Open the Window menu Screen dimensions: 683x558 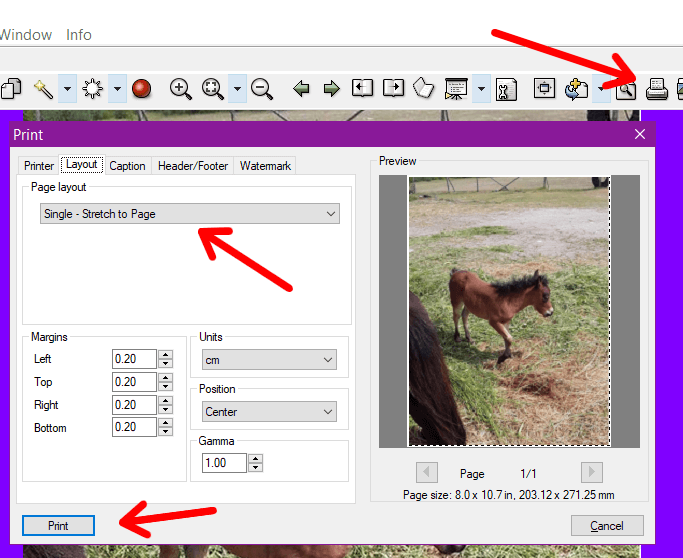point(26,35)
